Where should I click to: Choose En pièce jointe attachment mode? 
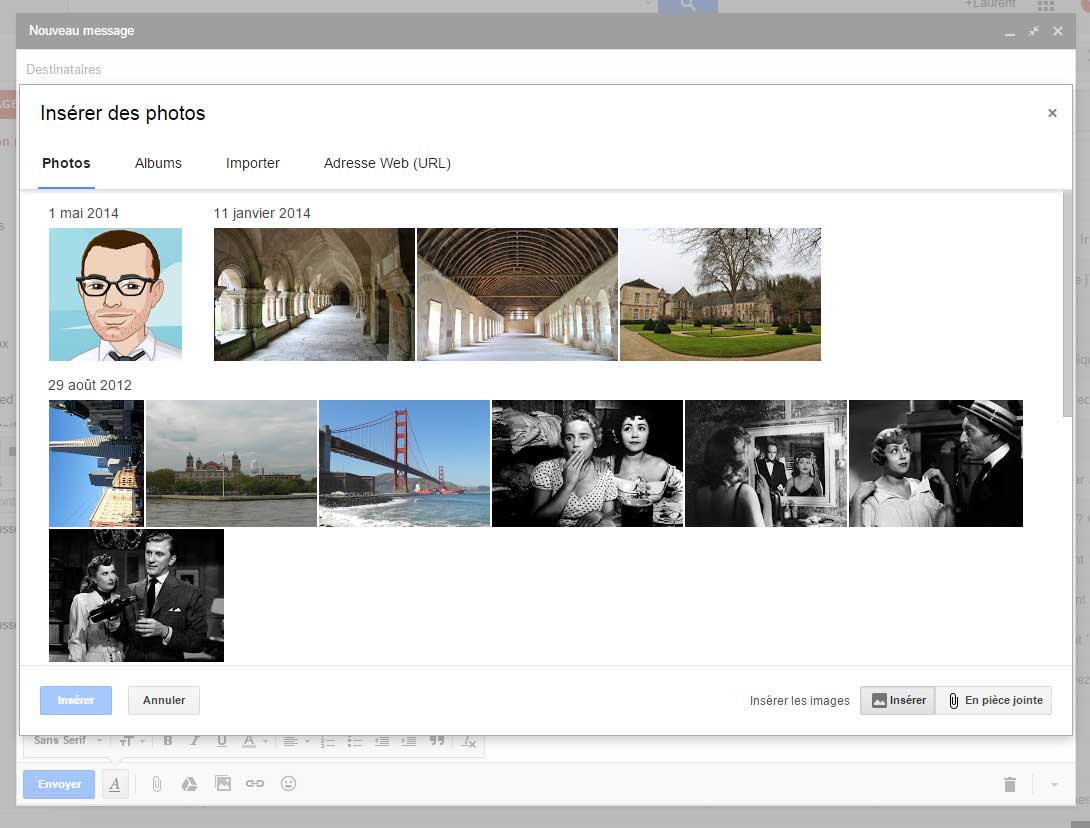pyautogui.click(x=994, y=700)
